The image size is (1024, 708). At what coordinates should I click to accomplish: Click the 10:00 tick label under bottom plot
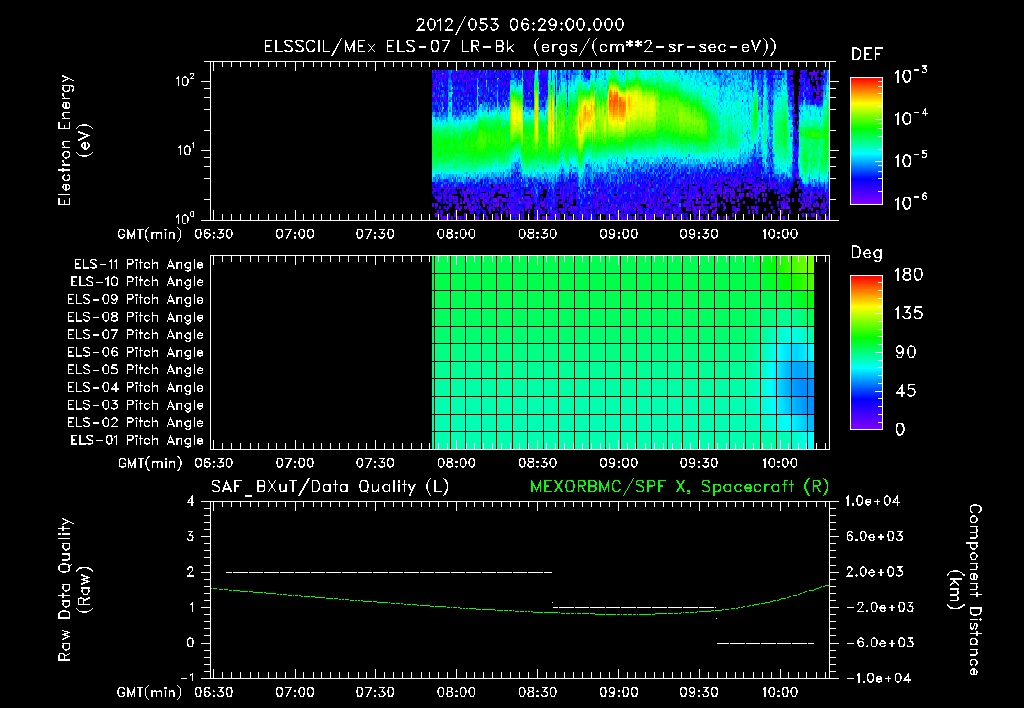(x=780, y=692)
